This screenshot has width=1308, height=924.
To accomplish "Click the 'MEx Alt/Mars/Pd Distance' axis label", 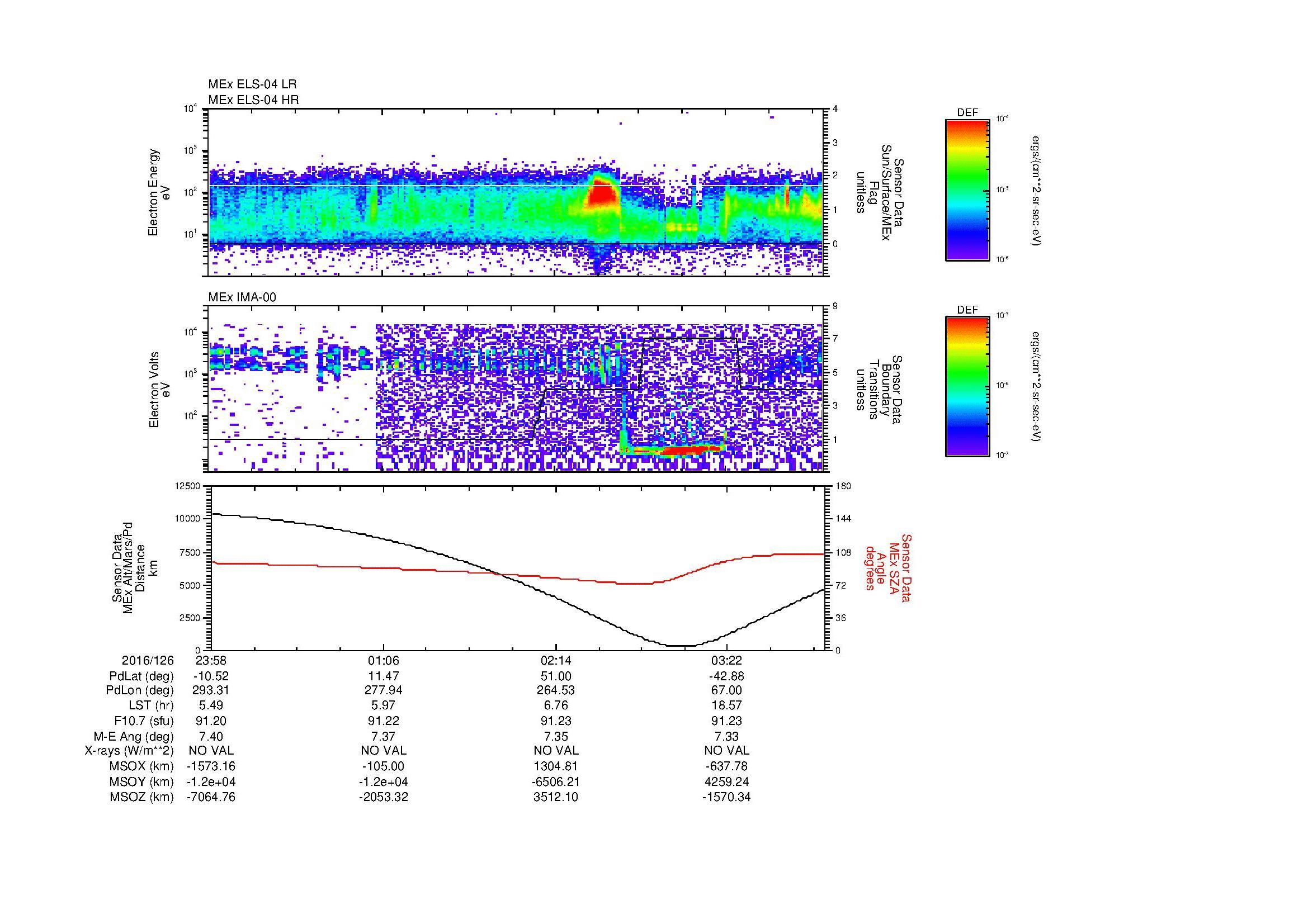I will [x=133, y=567].
